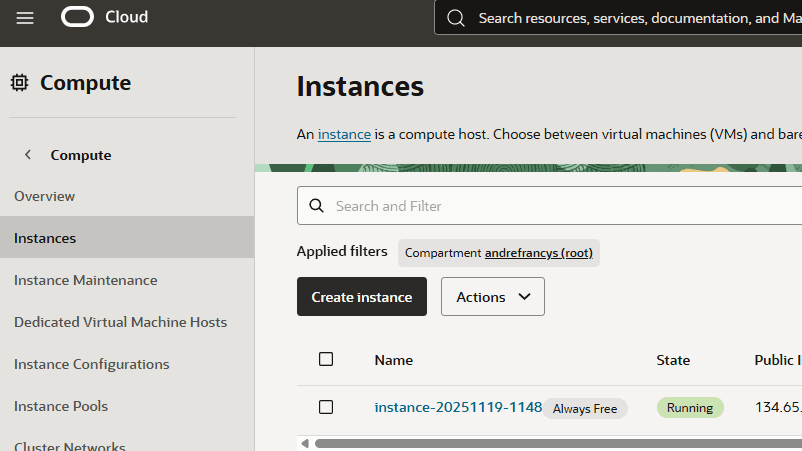Expand the Actions dropdown

click(x=492, y=297)
